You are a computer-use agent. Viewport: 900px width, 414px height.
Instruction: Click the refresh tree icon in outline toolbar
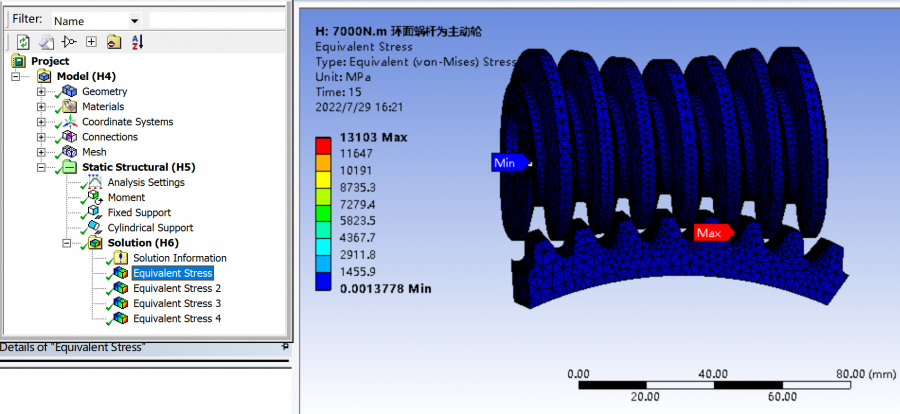tap(23, 42)
